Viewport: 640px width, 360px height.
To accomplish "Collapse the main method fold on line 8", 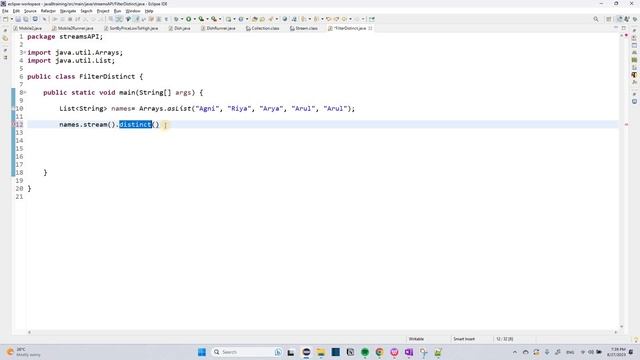I will point(25,92).
